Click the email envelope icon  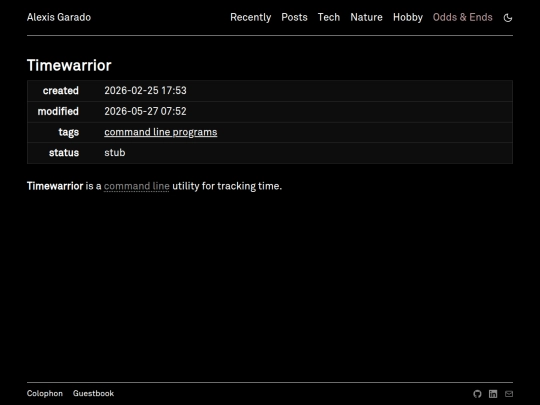509,394
